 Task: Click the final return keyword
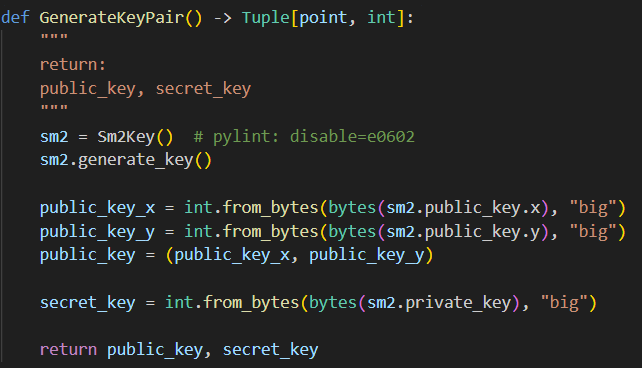click(x=68, y=350)
